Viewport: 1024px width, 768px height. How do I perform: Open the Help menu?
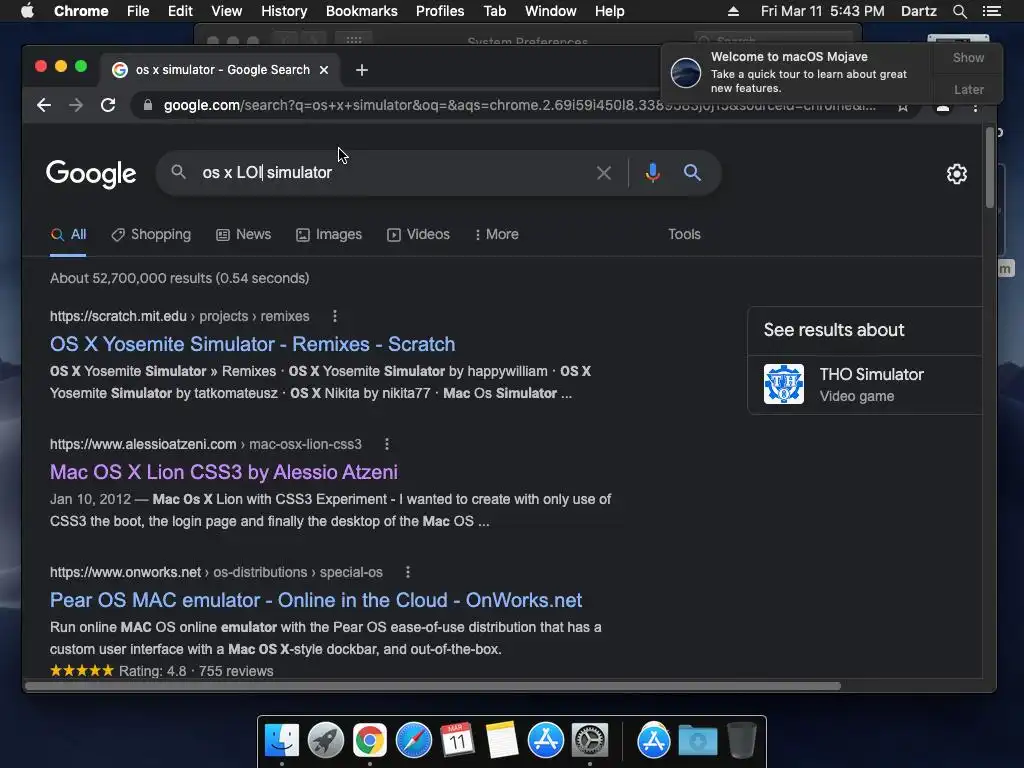[609, 11]
